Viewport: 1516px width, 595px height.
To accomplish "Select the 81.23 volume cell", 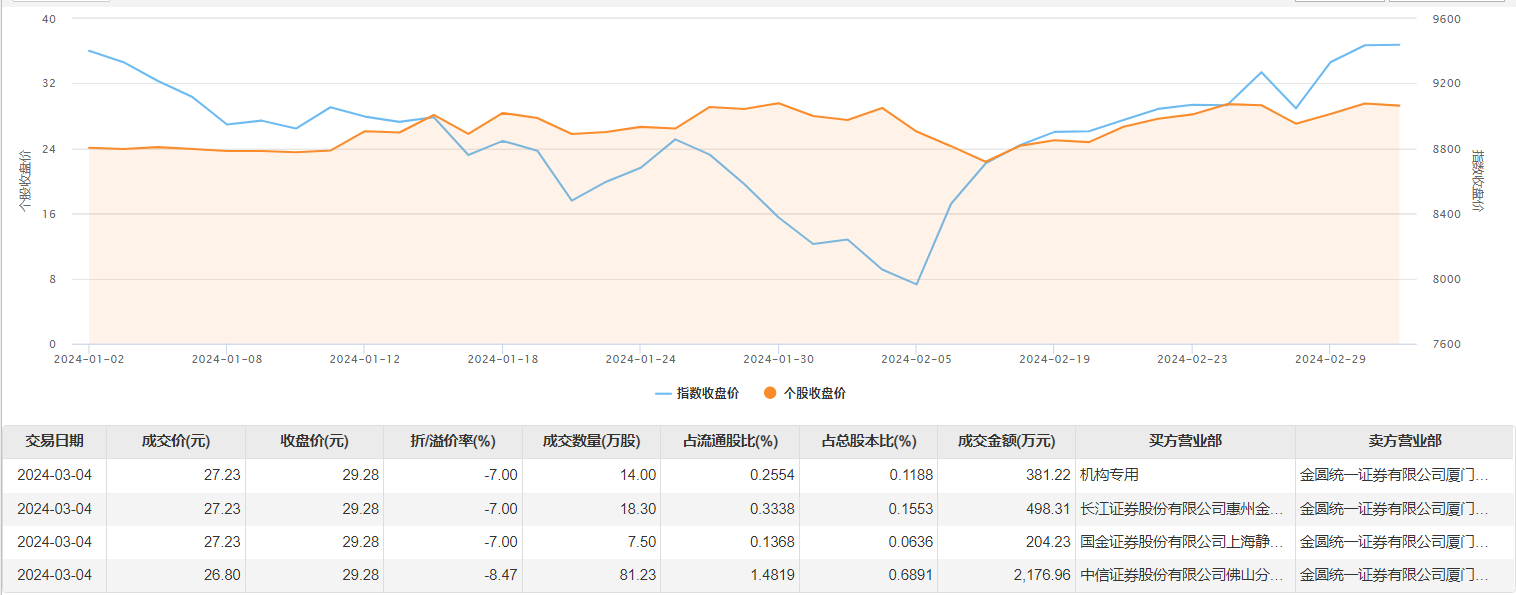I will click(x=591, y=576).
